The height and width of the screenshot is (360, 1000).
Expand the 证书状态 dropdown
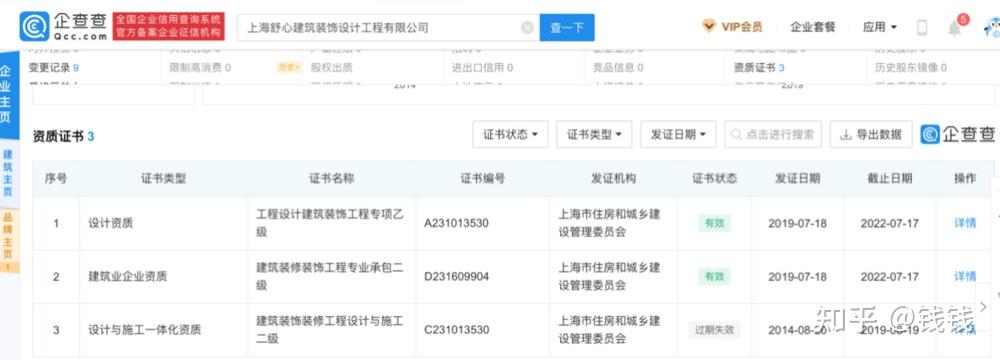click(x=510, y=135)
